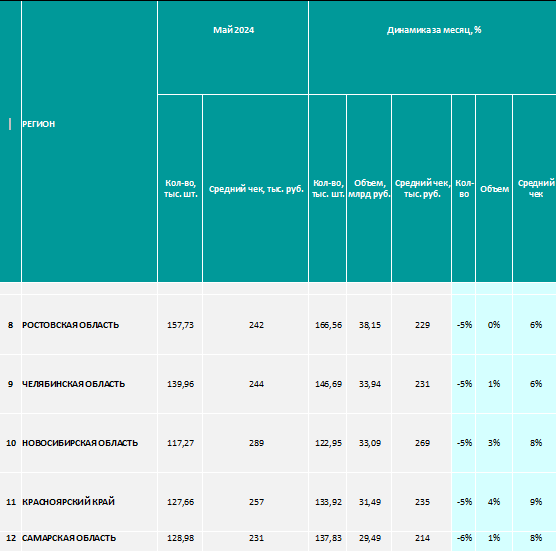Select value 244 in Челябинская row
Screen dimensions: 556x551
256,384
